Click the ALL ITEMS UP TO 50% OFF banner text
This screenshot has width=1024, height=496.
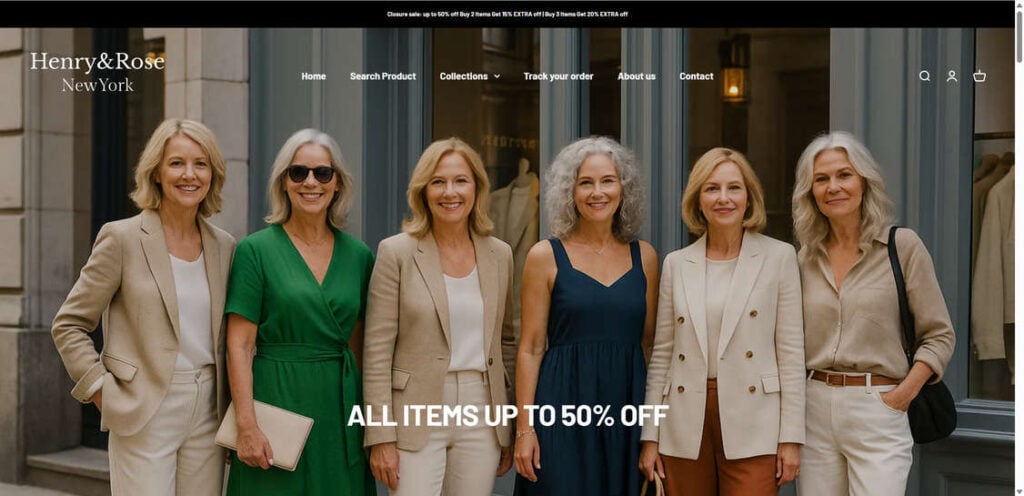(x=507, y=416)
